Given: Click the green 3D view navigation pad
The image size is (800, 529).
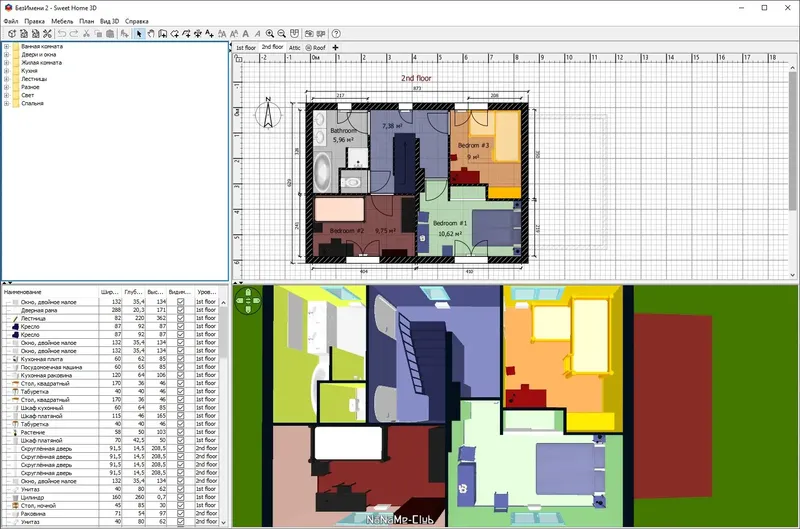Looking at the screenshot, I should [x=248, y=301].
